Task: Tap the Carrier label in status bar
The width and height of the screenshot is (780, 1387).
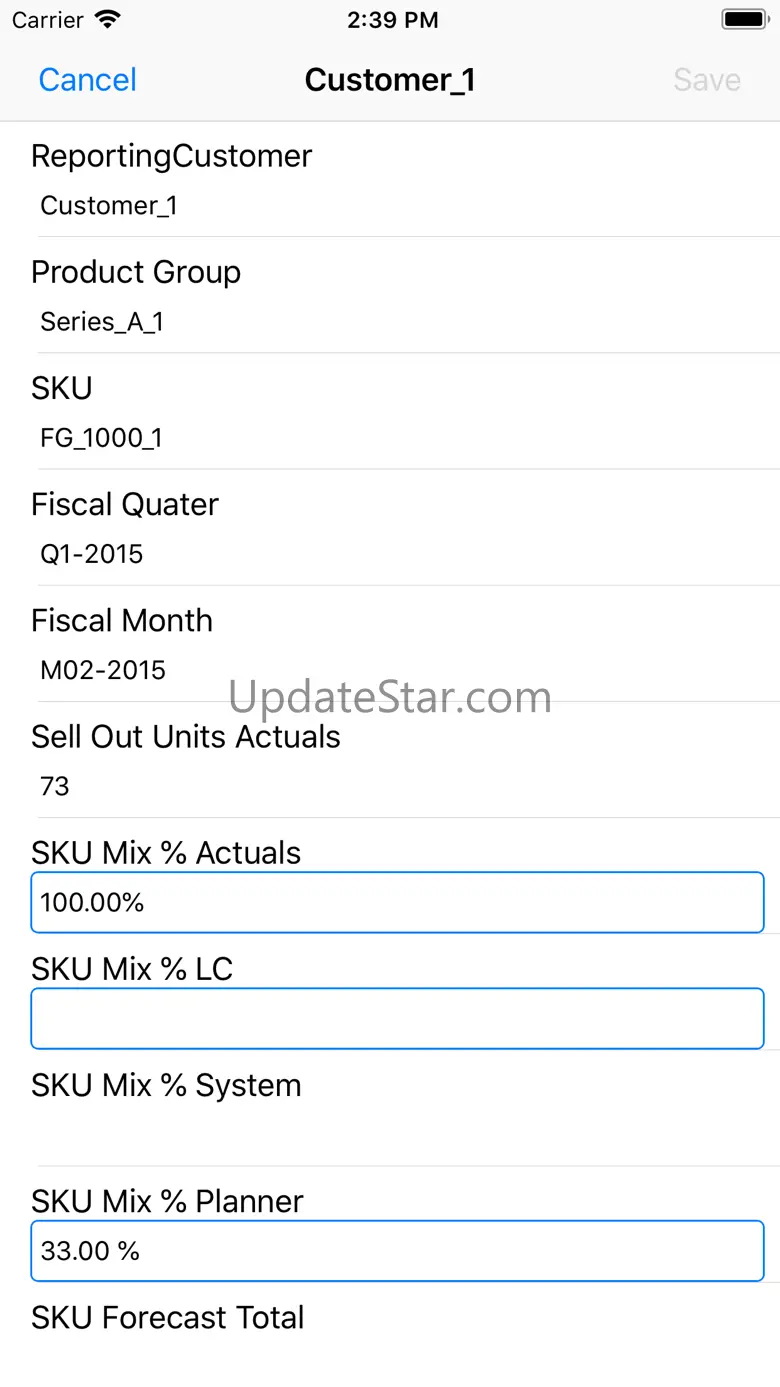Action: click(x=47, y=20)
